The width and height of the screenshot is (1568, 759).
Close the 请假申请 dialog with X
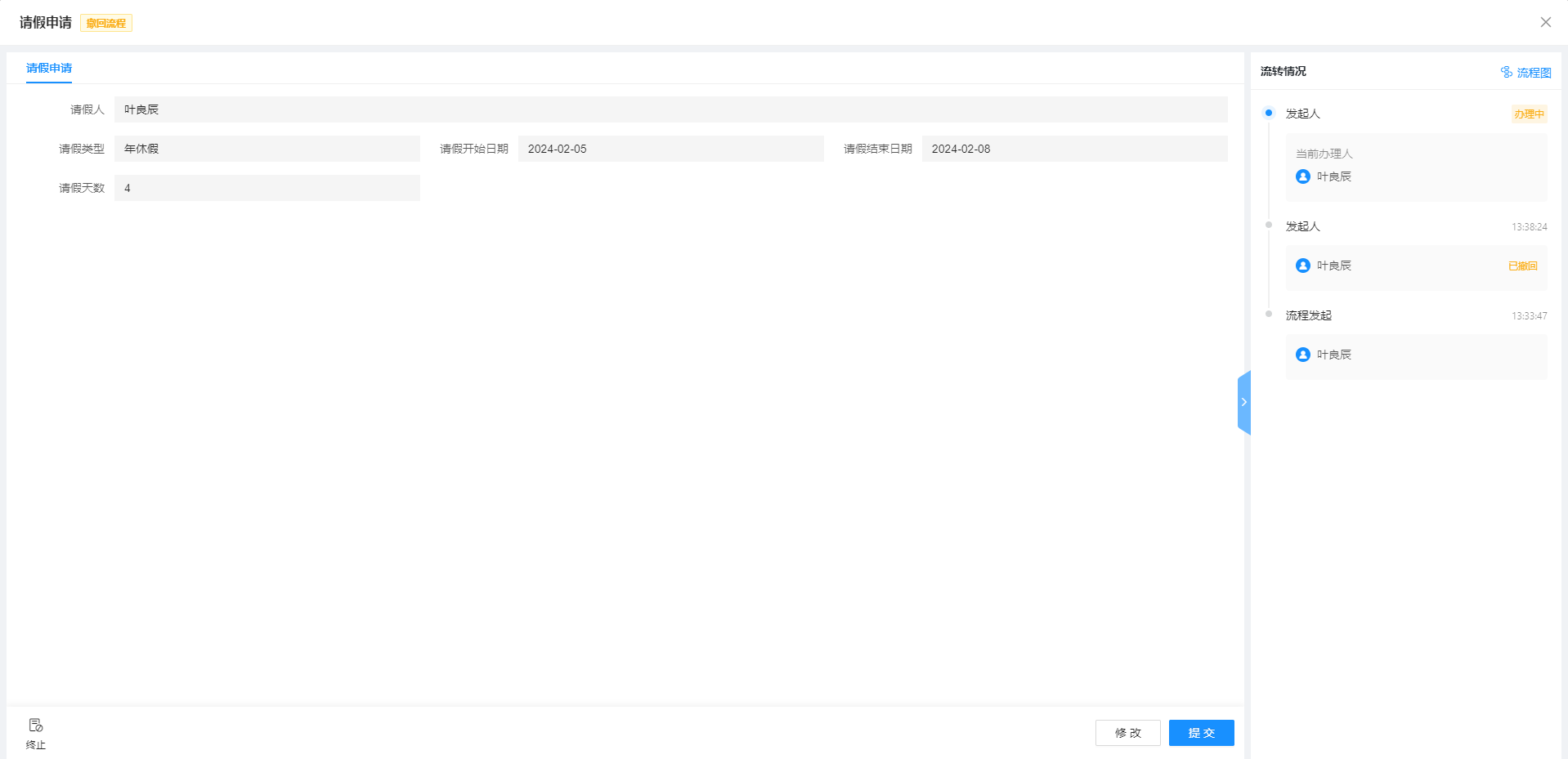[1545, 22]
